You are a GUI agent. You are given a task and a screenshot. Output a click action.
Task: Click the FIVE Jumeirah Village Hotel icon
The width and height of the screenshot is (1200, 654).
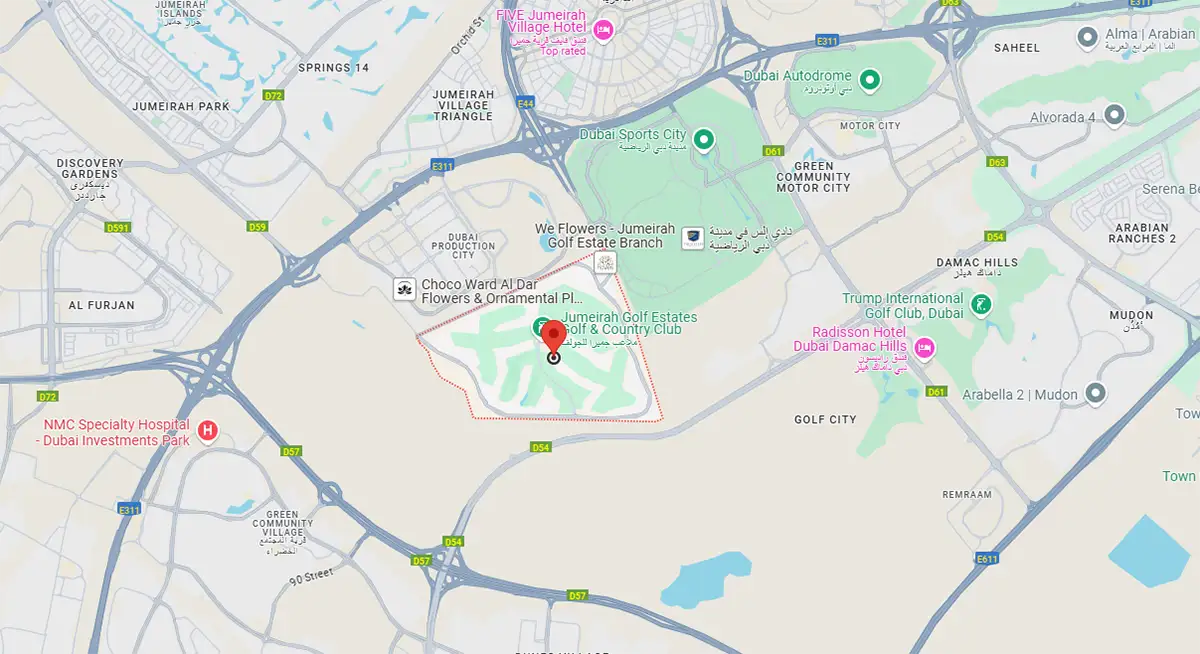pyautogui.click(x=603, y=31)
